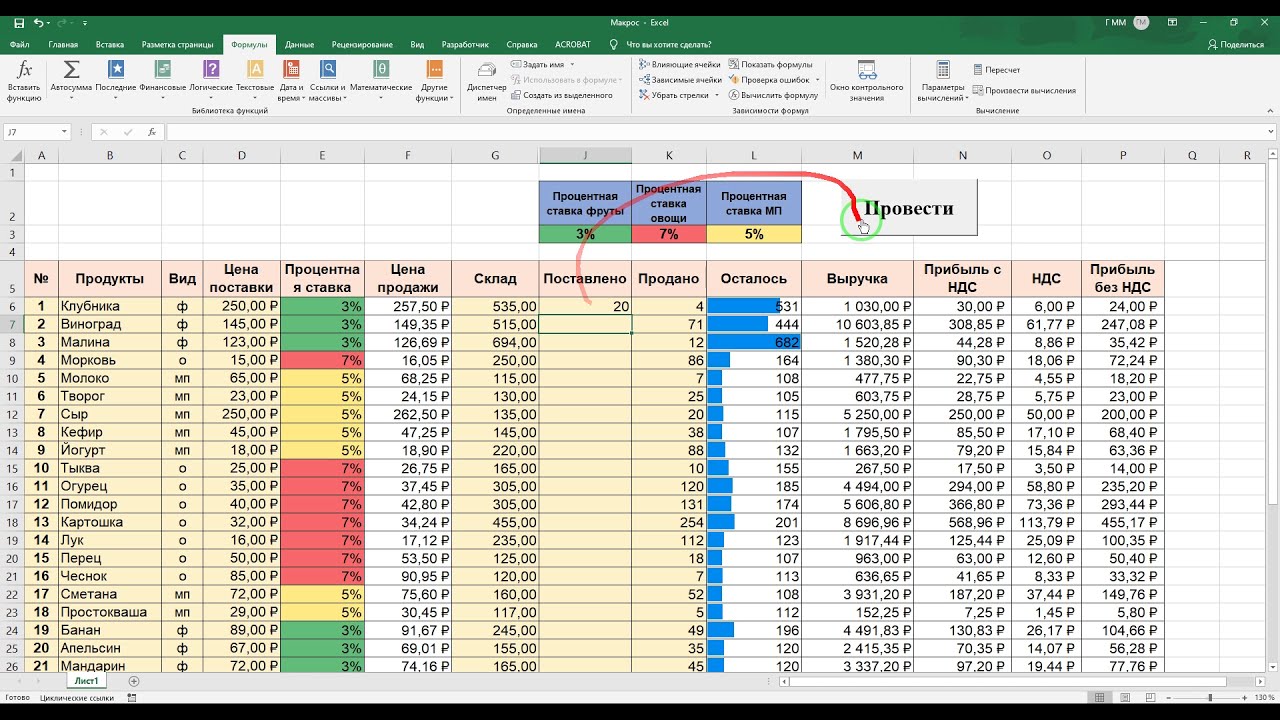This screenshot has width=1280, height=720.
Task: Select the 7% vegetable rate cell
Action: (669, 234)
